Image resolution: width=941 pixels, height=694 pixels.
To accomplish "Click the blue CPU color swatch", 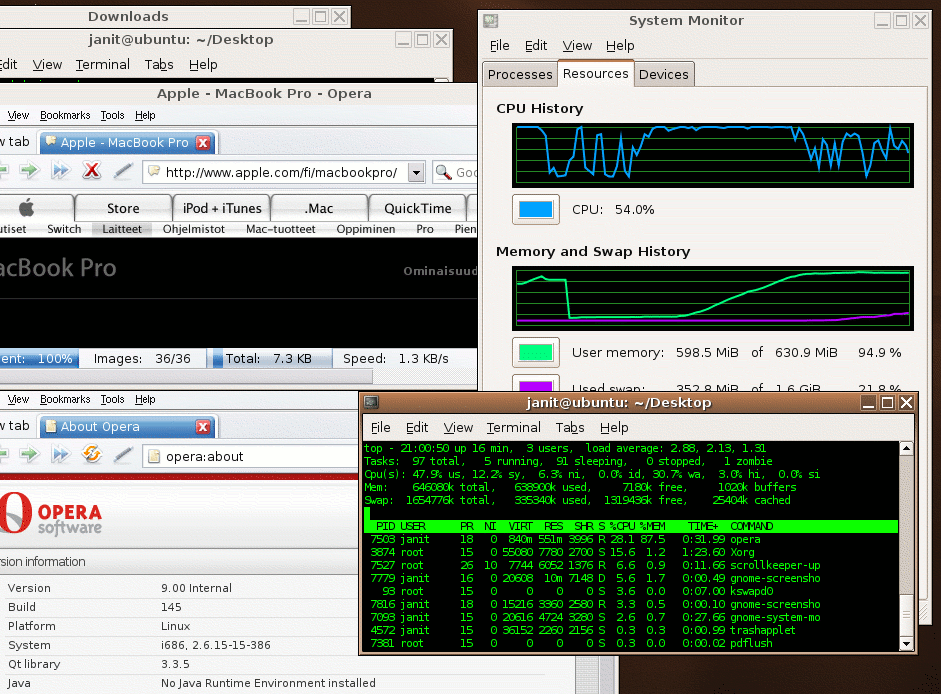I will pos(535,210).
